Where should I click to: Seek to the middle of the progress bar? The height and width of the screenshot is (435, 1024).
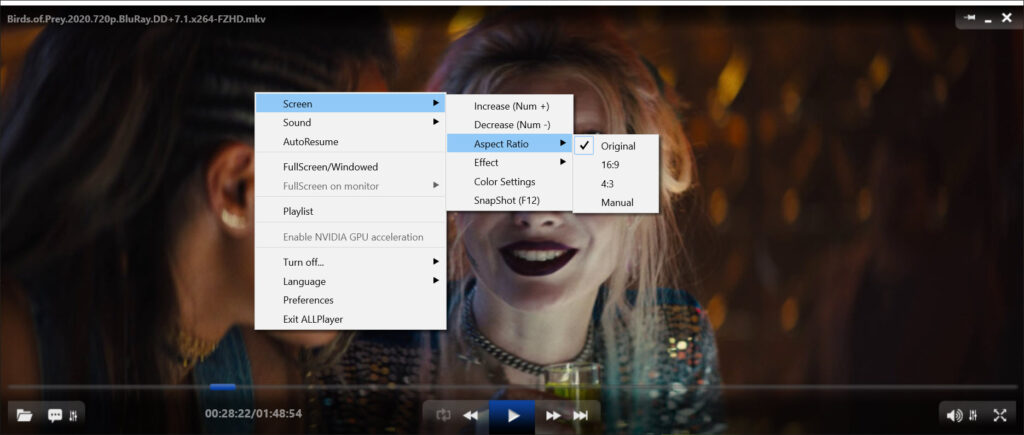point(512,387)
